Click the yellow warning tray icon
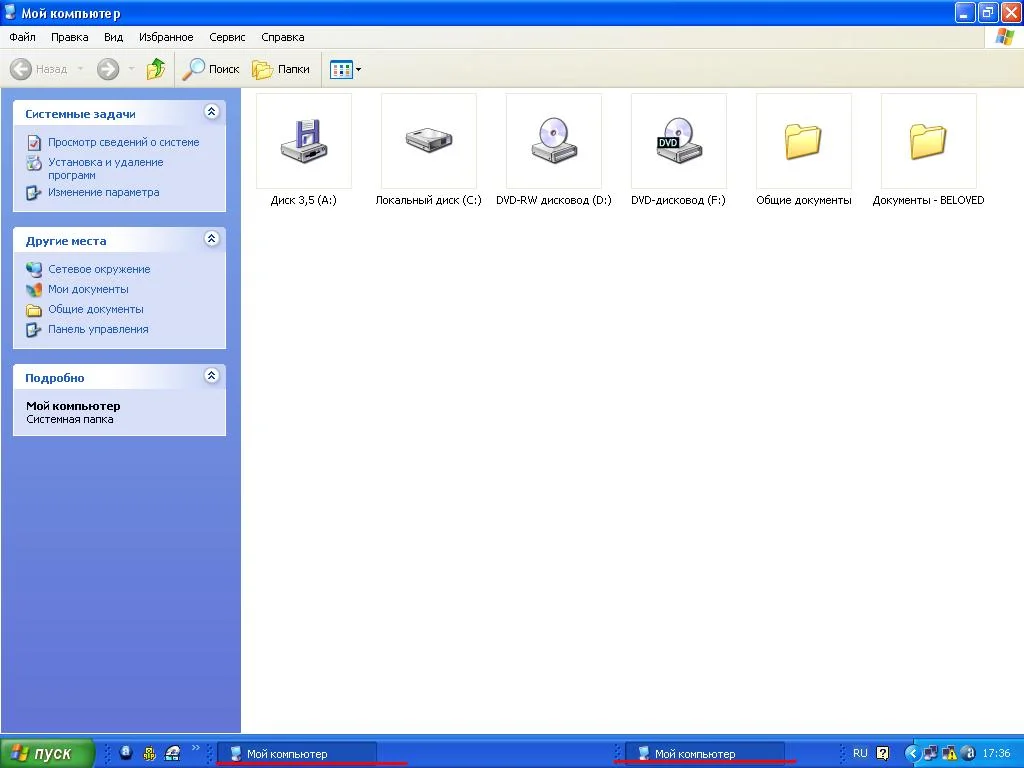This screenshot has height=768, width=1024. [950, 754]
